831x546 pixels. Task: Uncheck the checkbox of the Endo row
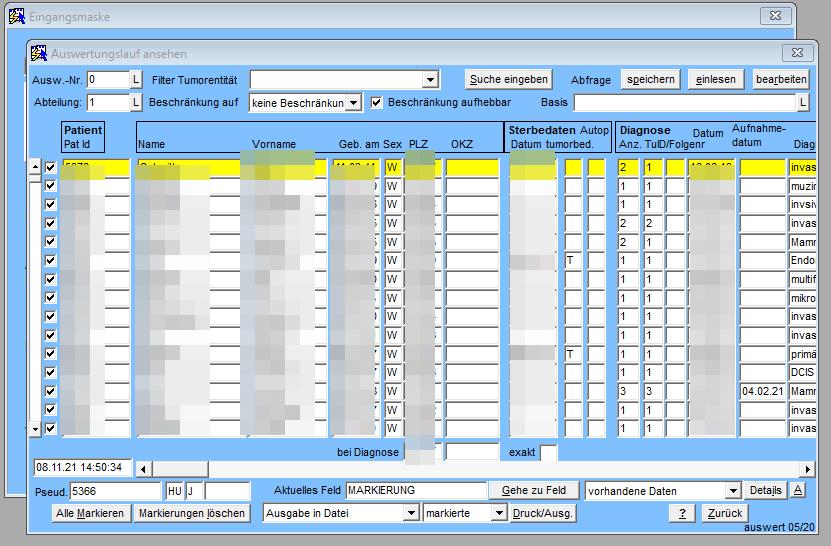tap(50, 260)
